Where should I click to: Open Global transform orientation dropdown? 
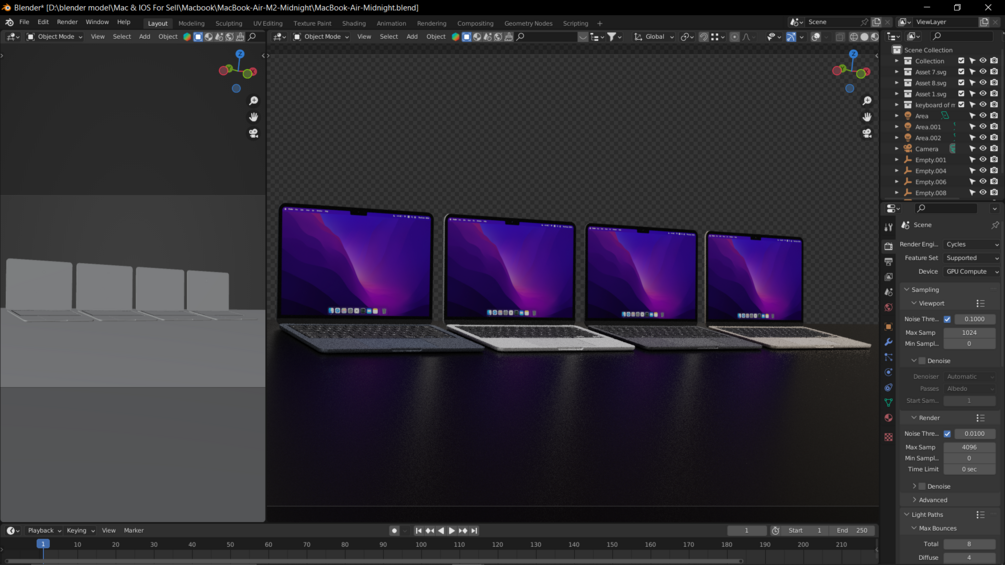(x=654, y=37)
